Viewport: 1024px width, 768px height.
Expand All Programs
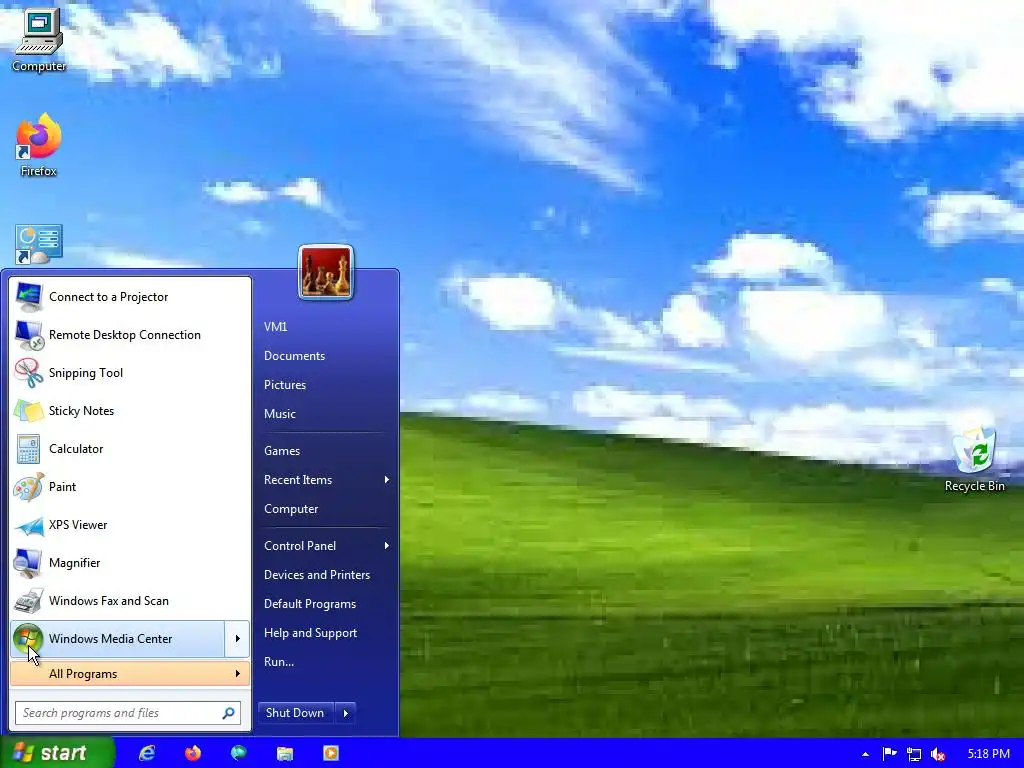(x=130, y=674)
